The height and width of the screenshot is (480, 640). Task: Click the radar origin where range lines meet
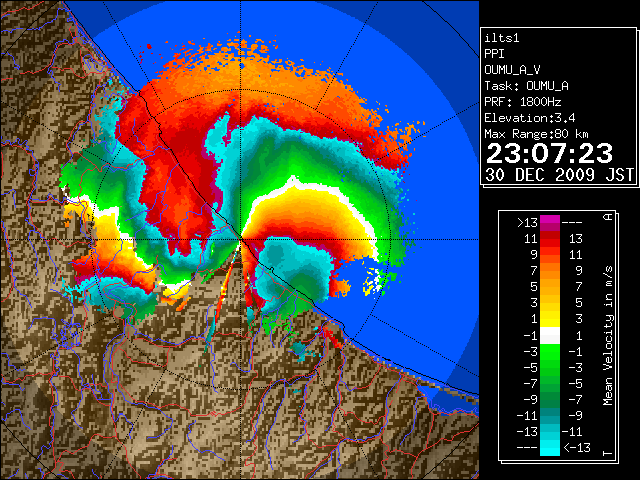(x=241, y=239)
